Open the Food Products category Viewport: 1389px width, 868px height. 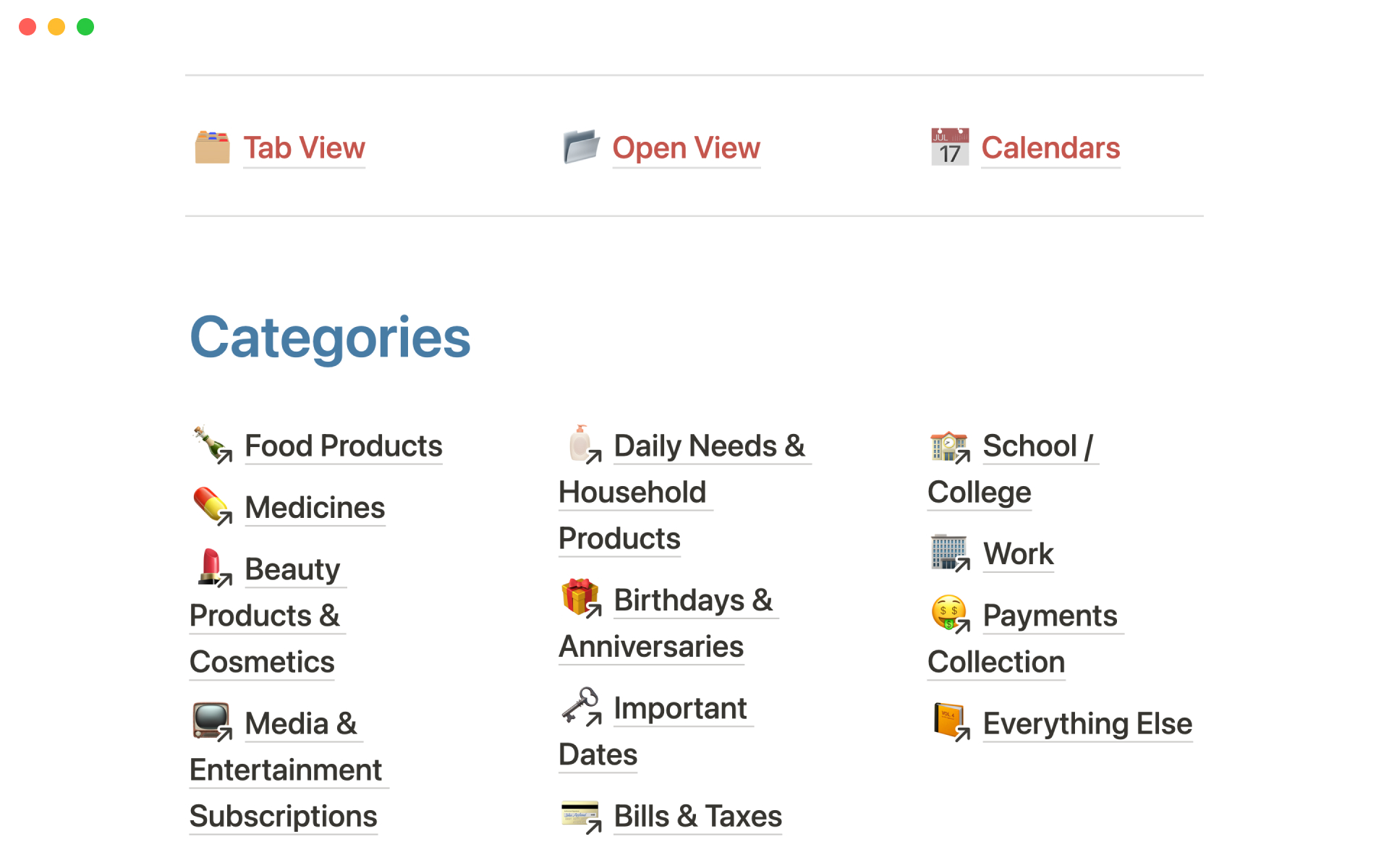pyautogui.click(x=344, y=446)
